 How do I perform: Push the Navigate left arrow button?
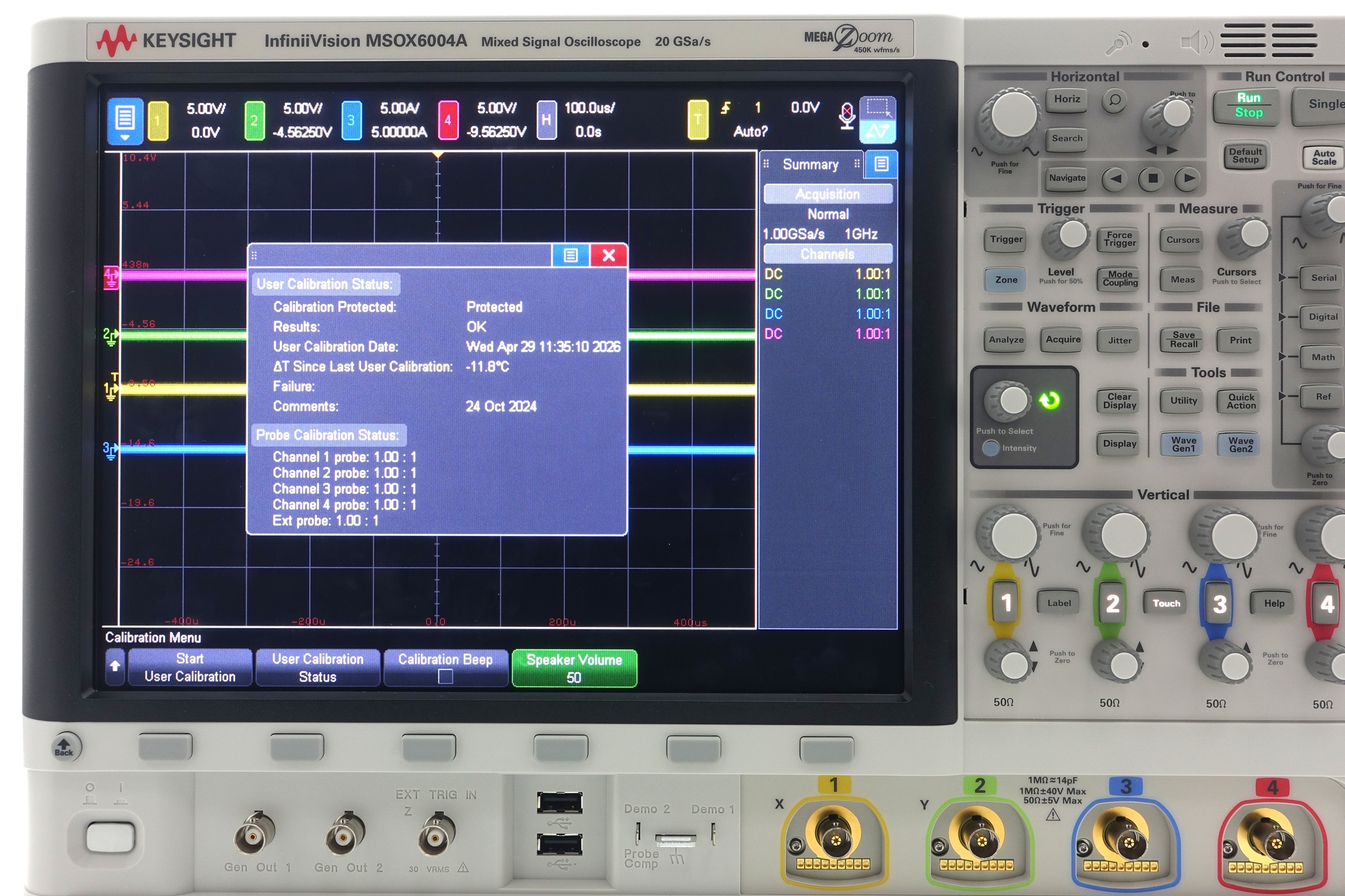click(1115, 179)
